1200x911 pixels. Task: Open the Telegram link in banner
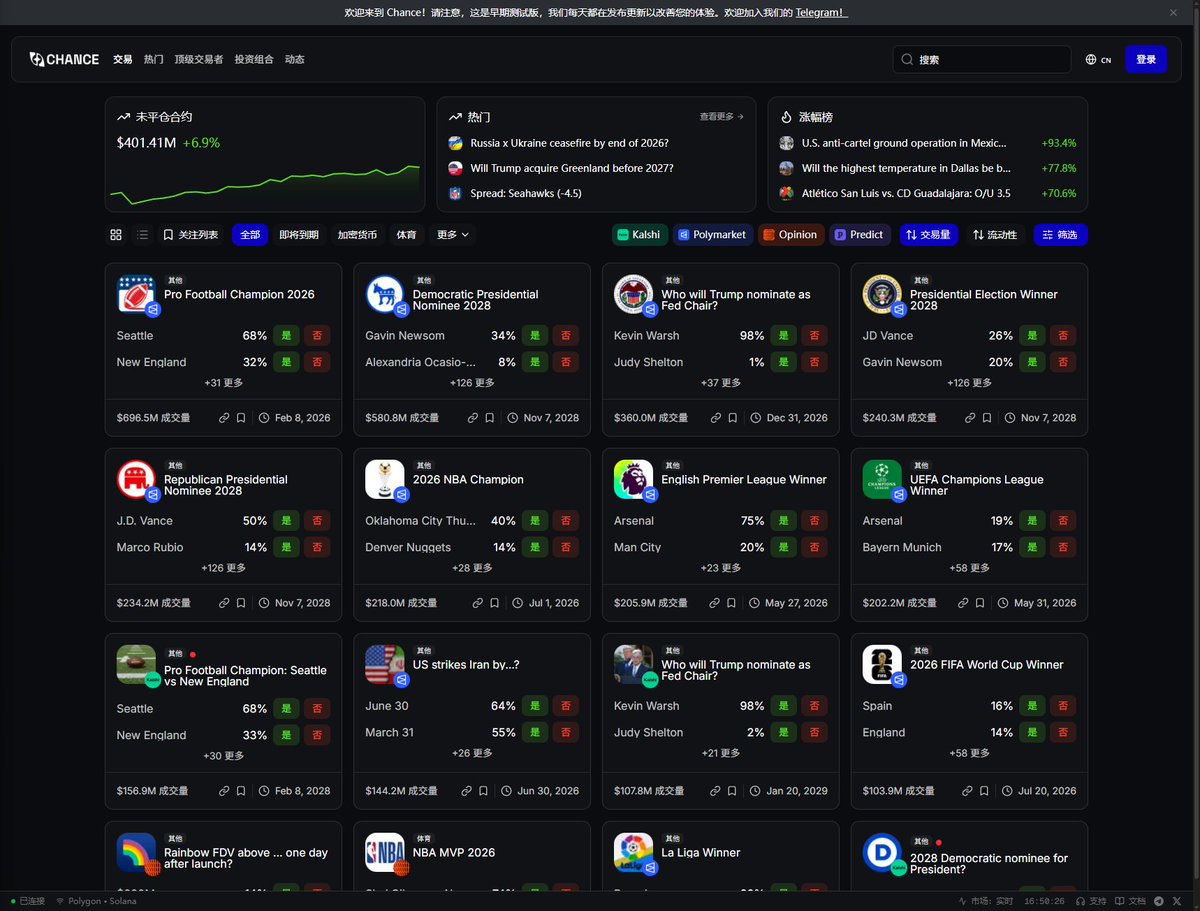coord(821,13)
